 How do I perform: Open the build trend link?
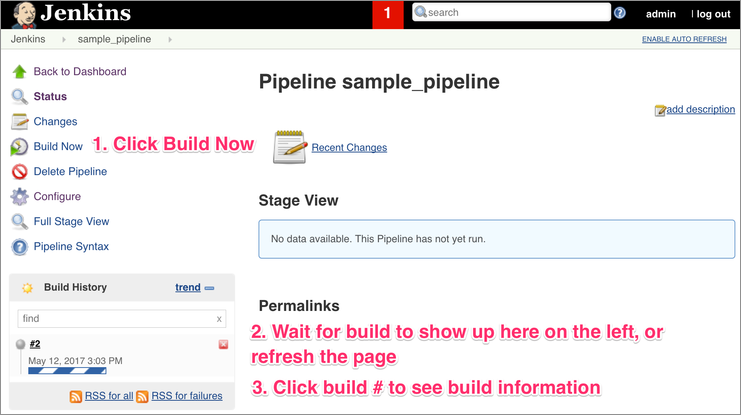pos(188,287)
